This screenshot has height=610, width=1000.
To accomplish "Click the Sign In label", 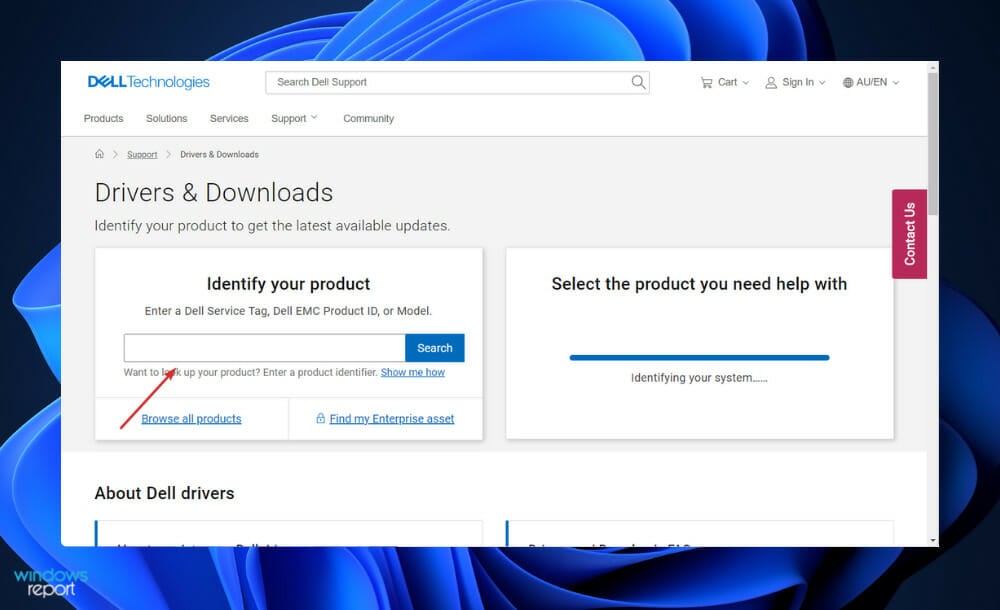I will click(798, 82).
